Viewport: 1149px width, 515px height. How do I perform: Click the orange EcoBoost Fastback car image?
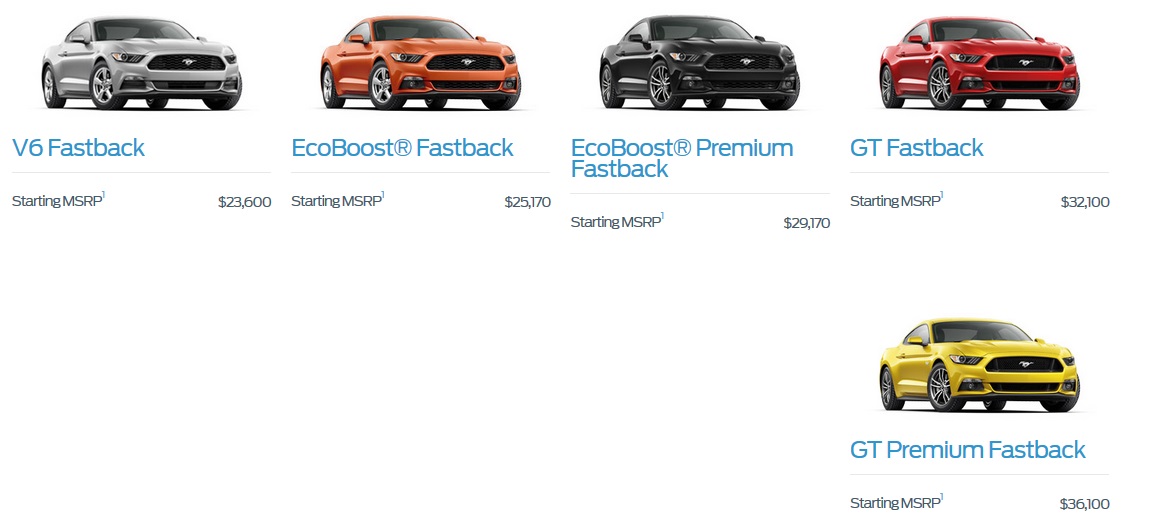(420, 63)
